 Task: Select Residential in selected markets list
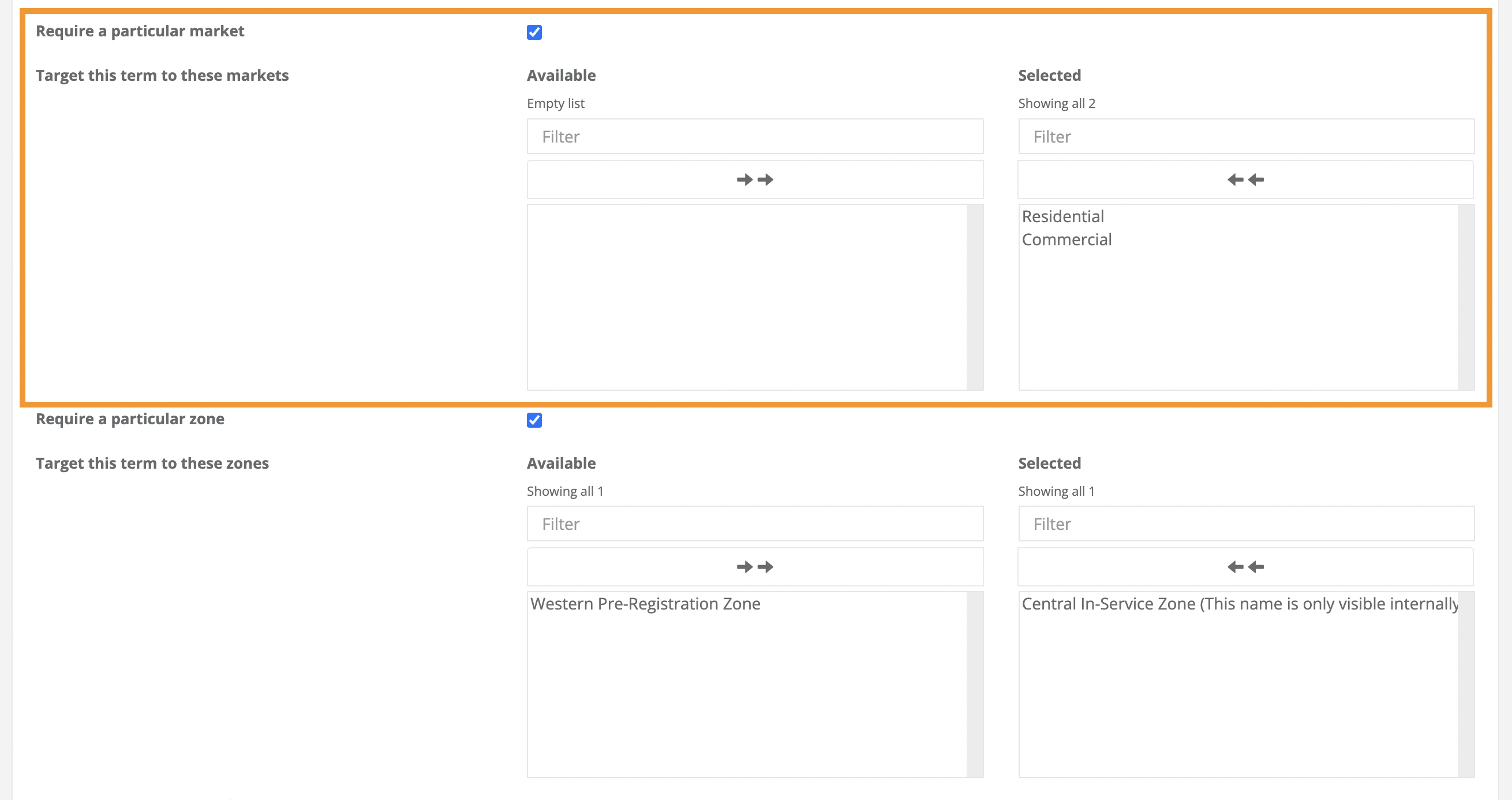pyautogui.click(x=1062, y=216)
